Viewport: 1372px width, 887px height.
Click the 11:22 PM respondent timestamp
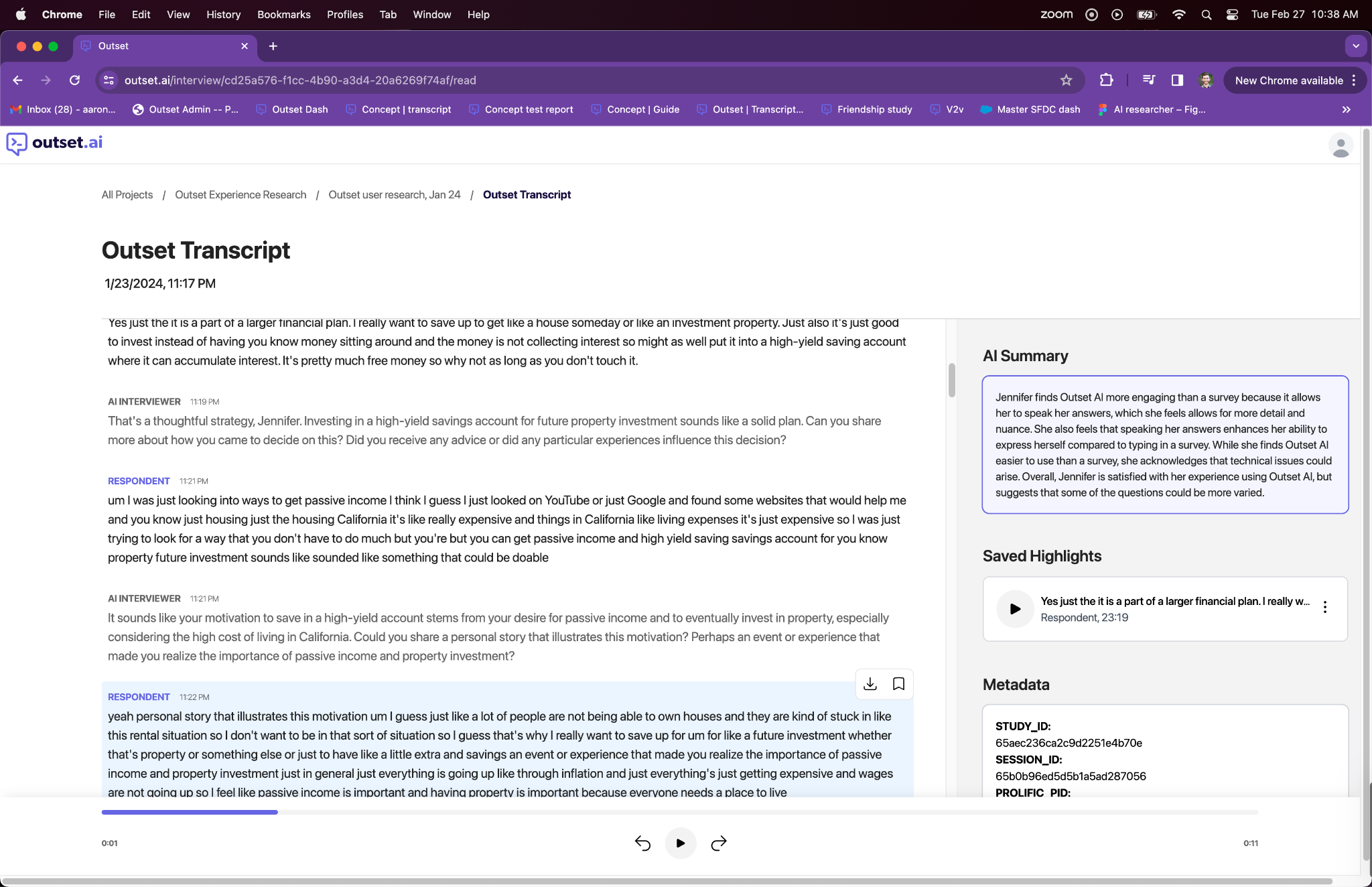click(194, 697)
